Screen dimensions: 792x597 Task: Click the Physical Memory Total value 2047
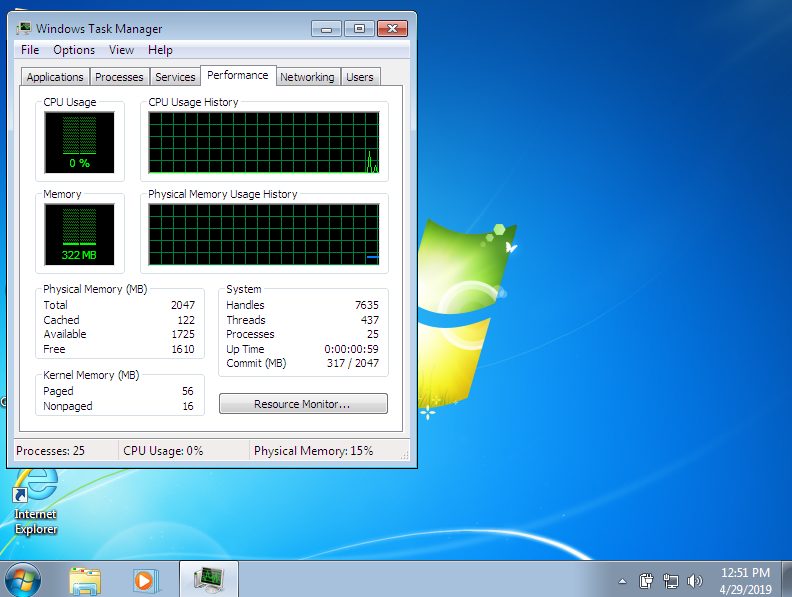[182, 305]
